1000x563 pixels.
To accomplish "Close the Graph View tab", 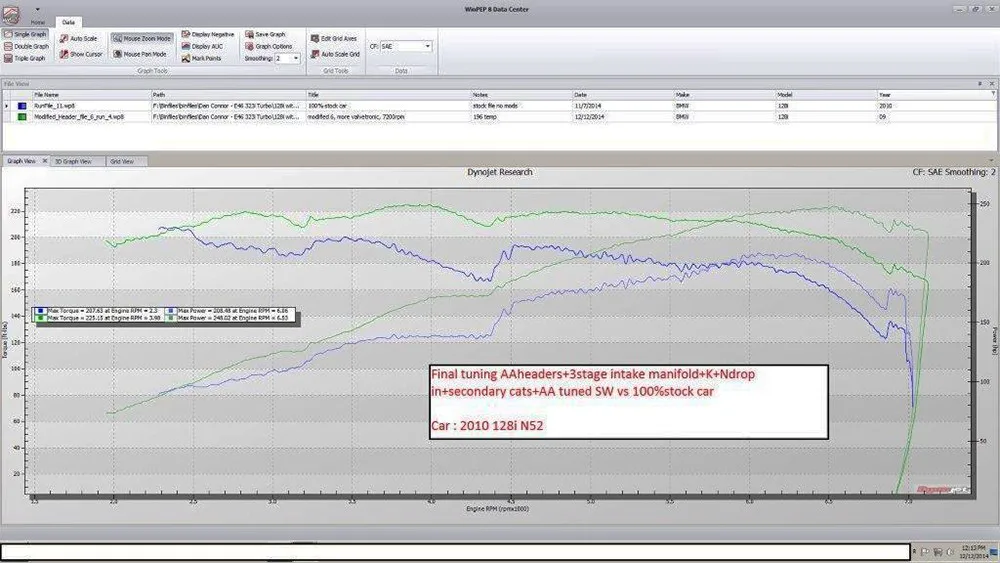I will pyautogui.click(x=45, y=161).
